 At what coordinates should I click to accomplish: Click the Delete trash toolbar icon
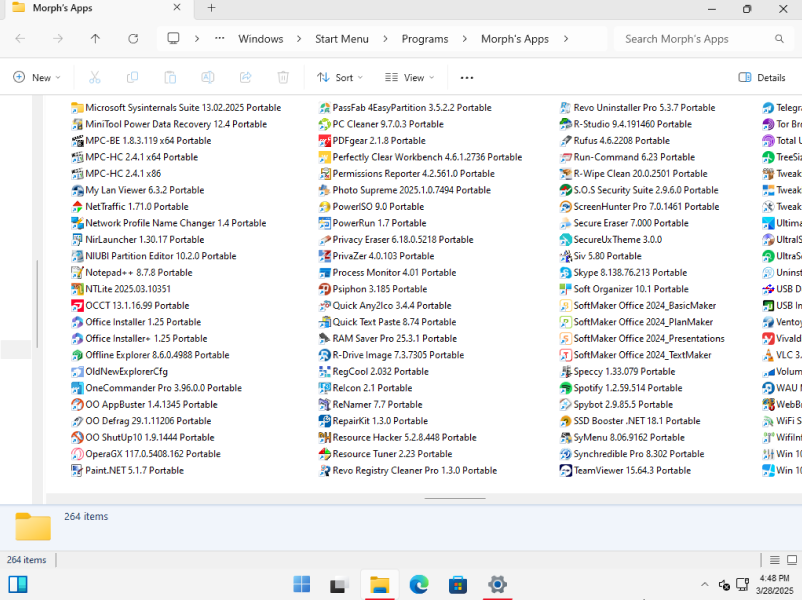[283, 77]
